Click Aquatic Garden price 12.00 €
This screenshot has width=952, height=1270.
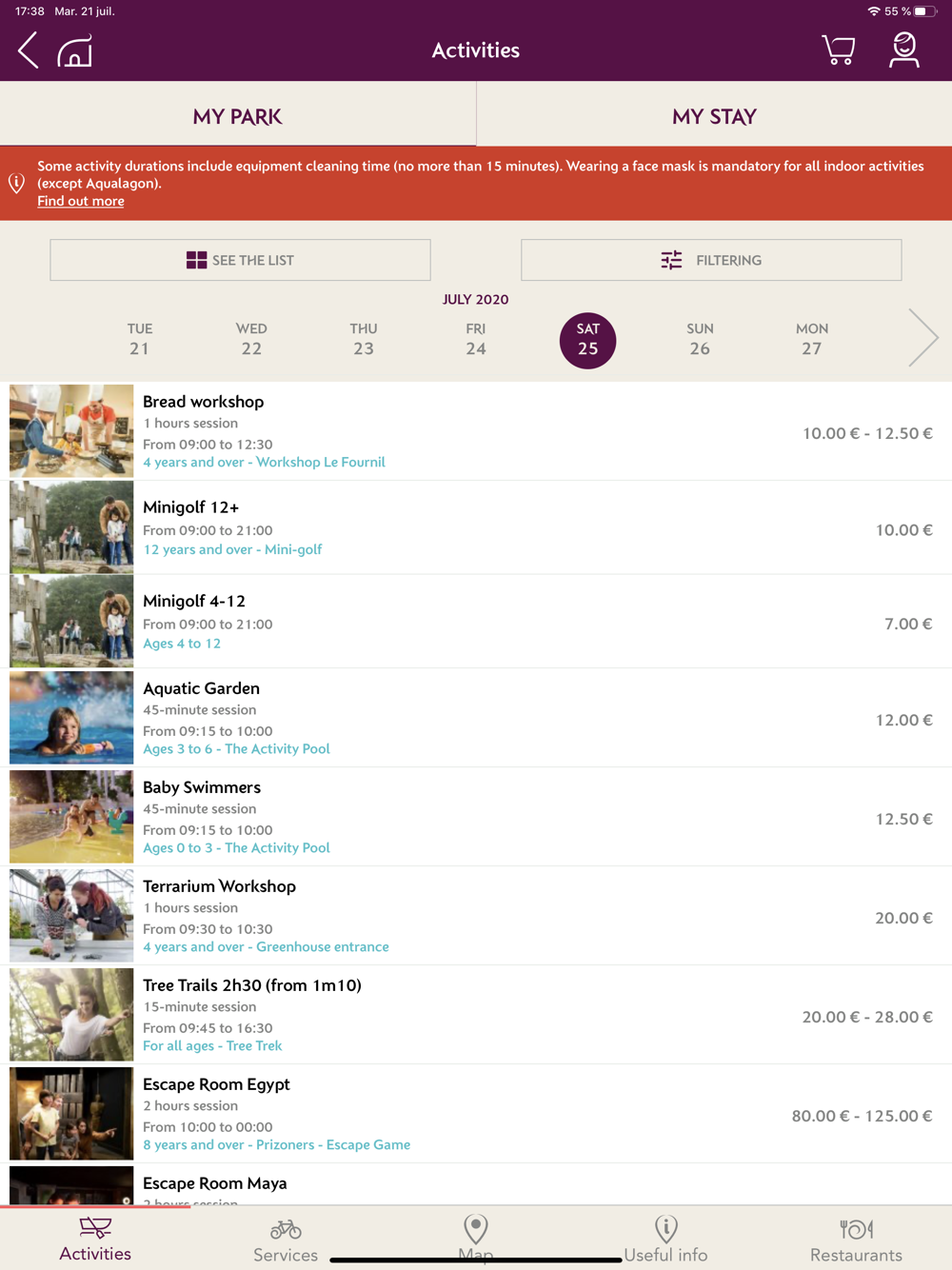pos(904,721)
